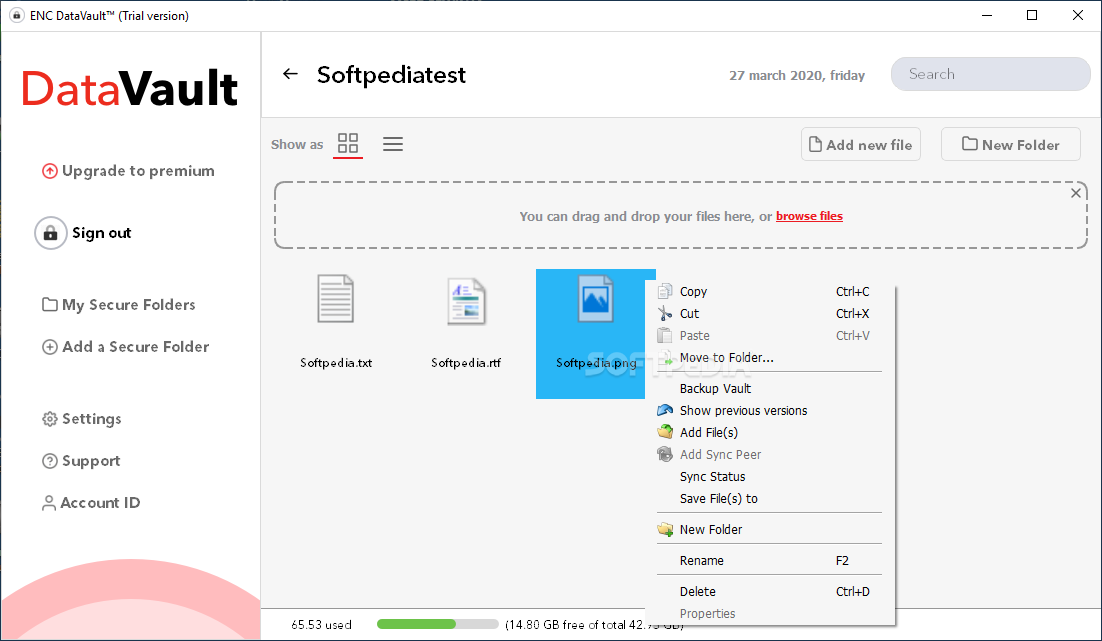Click the Sign out lock icon
The width and height of the screenshot is (1102, 641).
[51, 233]
